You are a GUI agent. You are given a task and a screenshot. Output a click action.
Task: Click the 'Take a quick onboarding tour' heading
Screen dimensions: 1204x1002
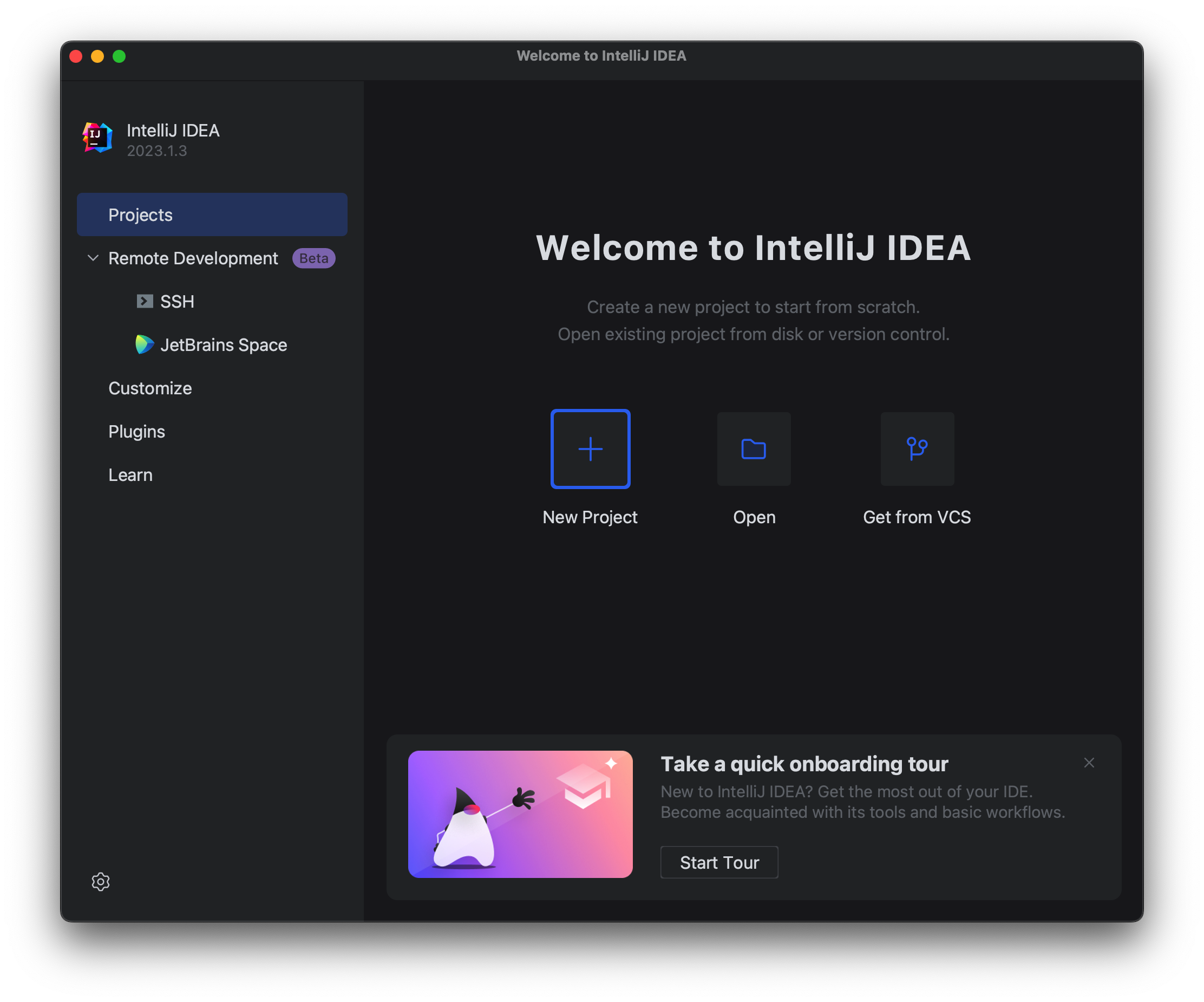(804, 764)
